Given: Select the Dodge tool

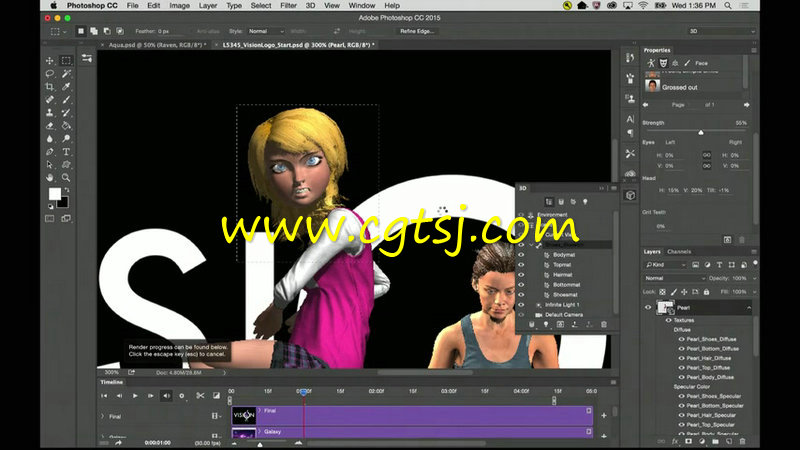Looking at the screenshot, I should (66, 139).
